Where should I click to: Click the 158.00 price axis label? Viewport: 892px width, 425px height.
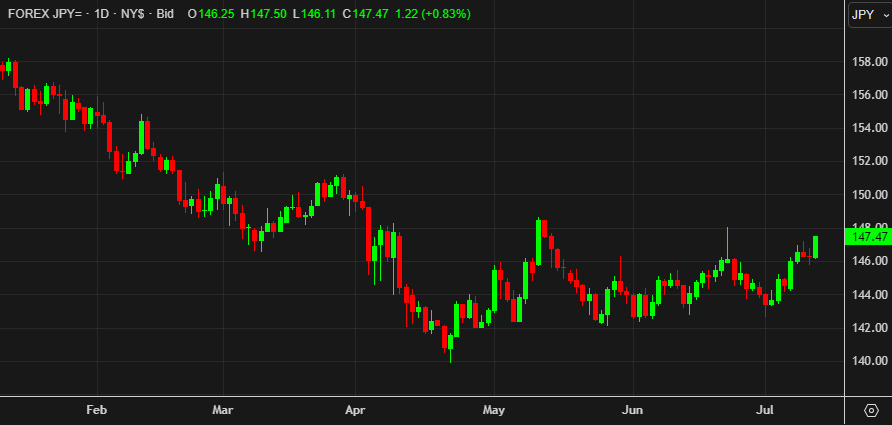870,61
